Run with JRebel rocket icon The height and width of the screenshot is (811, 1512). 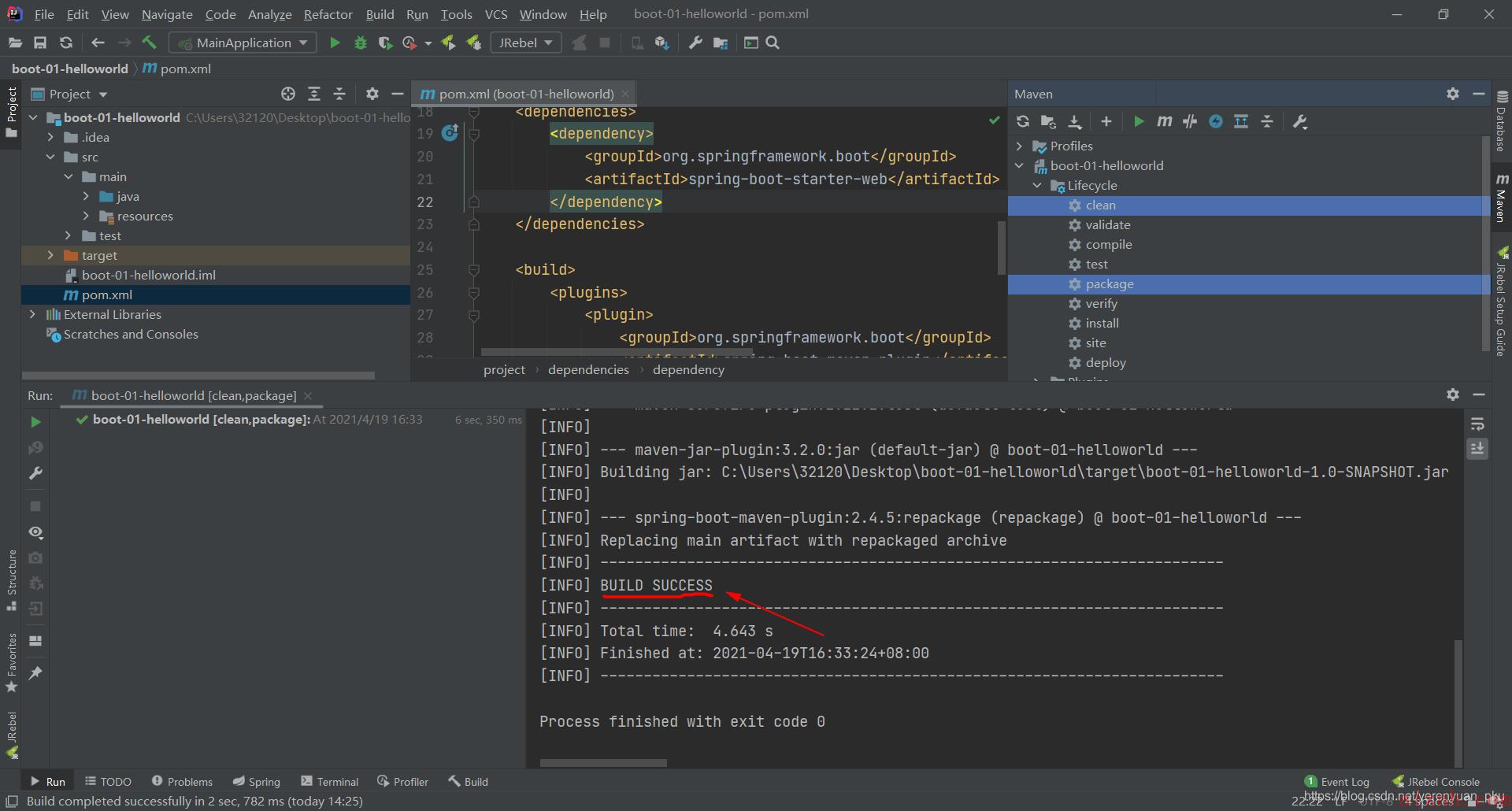pos(448,43)
